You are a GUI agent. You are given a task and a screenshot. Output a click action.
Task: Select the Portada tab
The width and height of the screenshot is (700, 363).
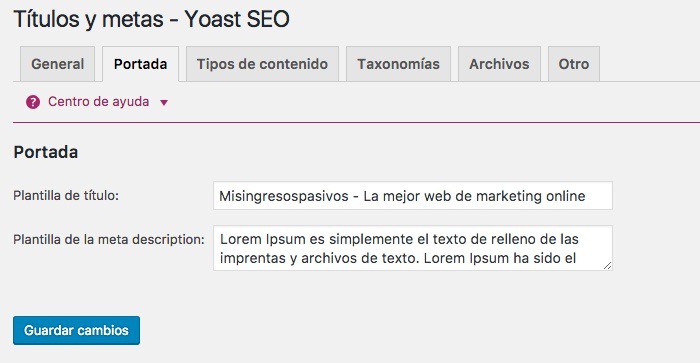(140, 64)
